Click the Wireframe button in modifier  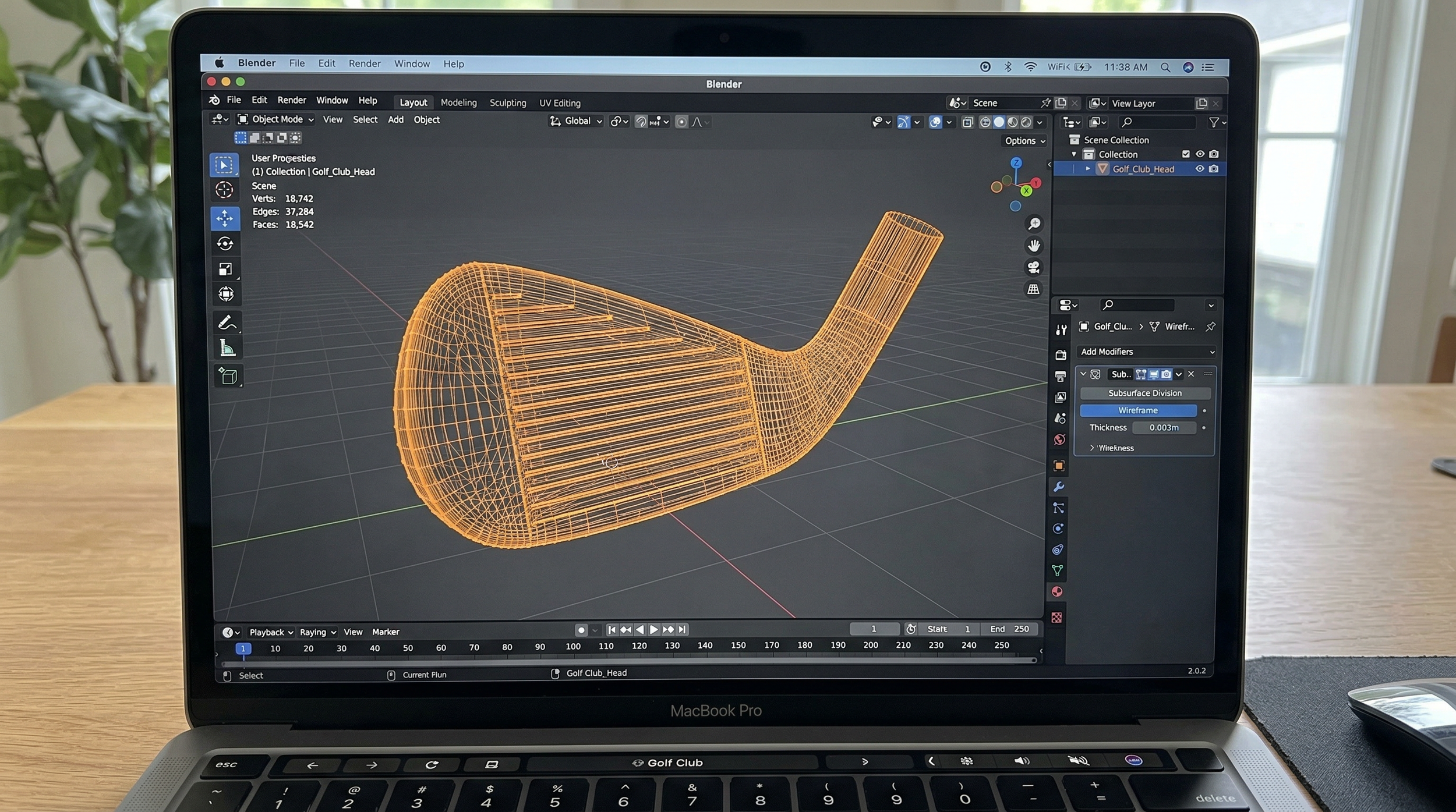[1138, 410]
